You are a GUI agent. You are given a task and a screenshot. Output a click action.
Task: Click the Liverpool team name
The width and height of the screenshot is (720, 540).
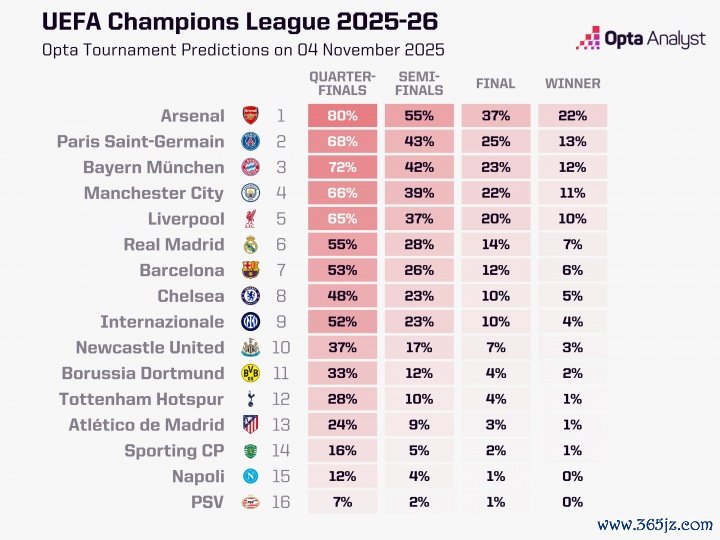(x=188, y=219)
